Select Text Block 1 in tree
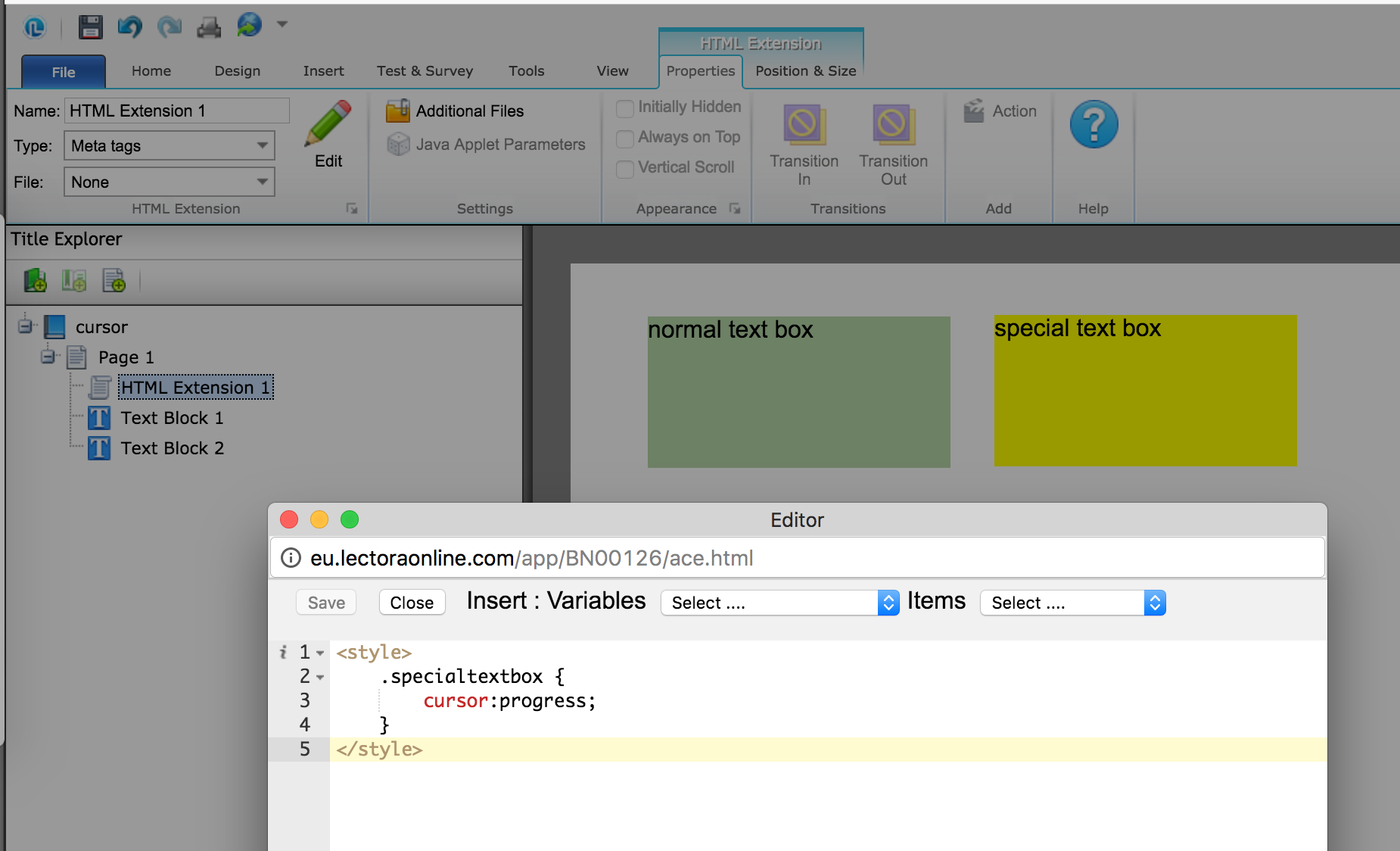The height and width of the screenshot is (851, 1400). tap(172, 418)
